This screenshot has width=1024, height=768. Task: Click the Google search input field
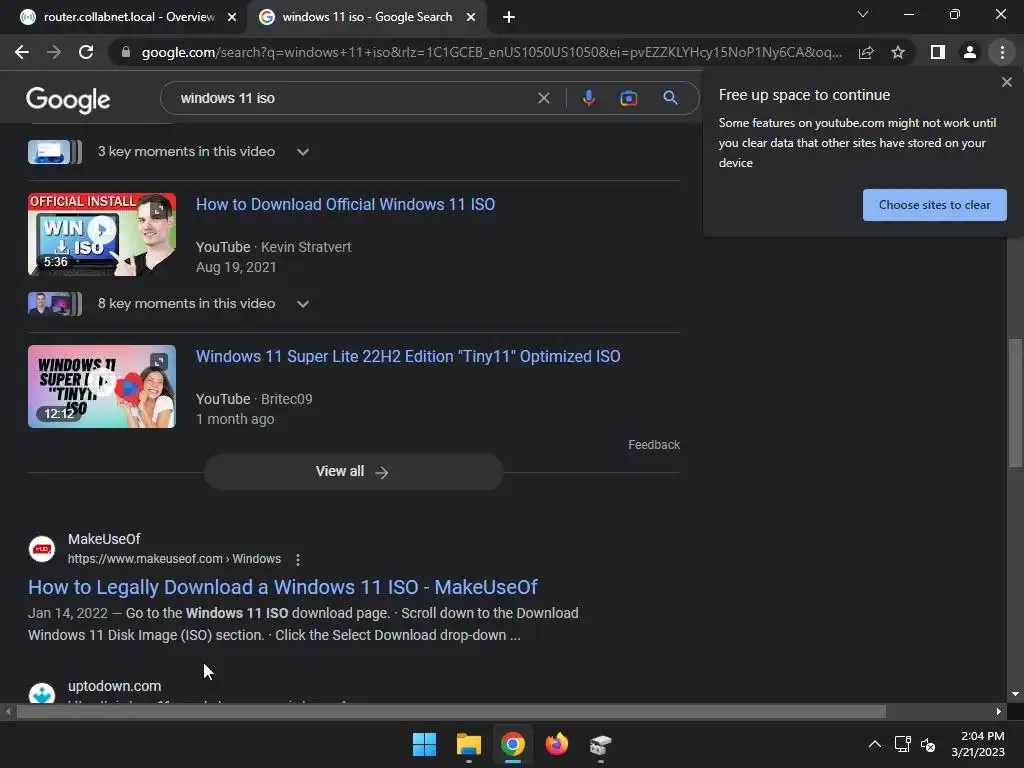353,98
